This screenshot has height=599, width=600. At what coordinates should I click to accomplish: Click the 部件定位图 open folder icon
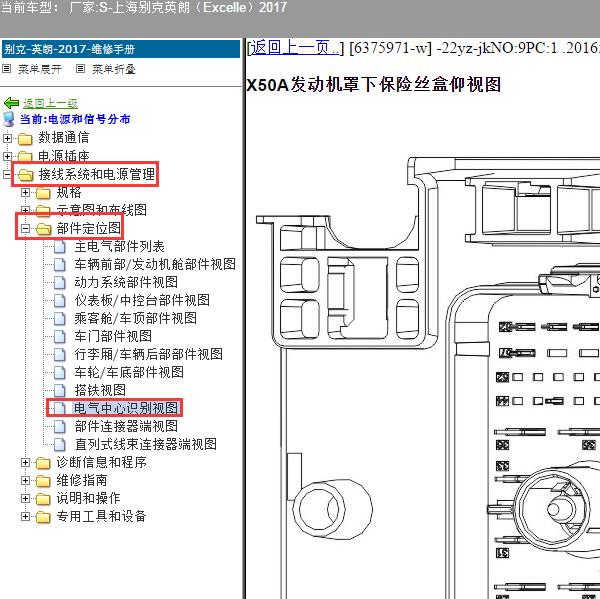click(x=44, y=229)
